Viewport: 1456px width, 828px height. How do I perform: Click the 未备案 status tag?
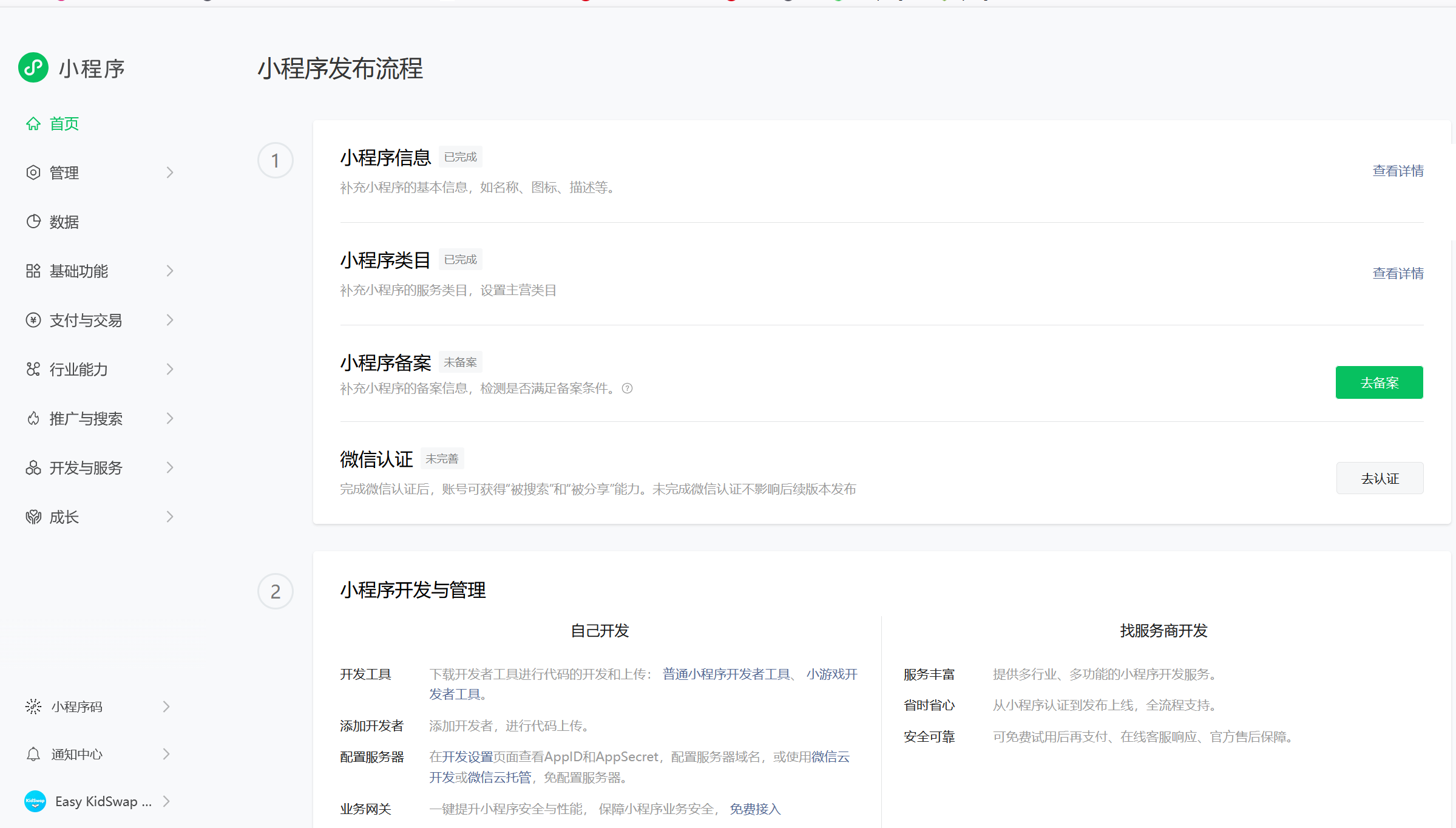click(460, 362)
